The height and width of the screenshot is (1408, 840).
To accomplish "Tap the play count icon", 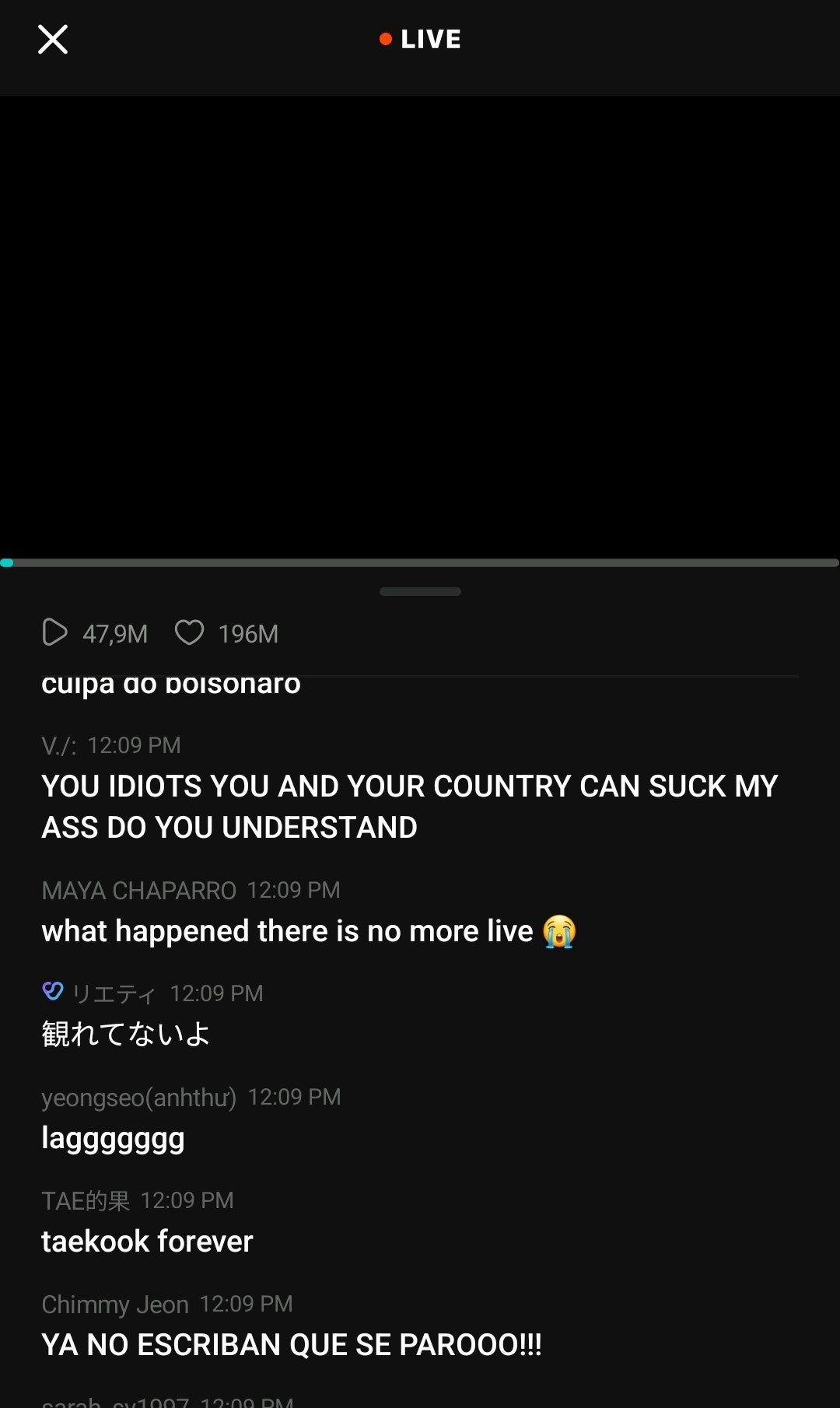I will point(54,632).
